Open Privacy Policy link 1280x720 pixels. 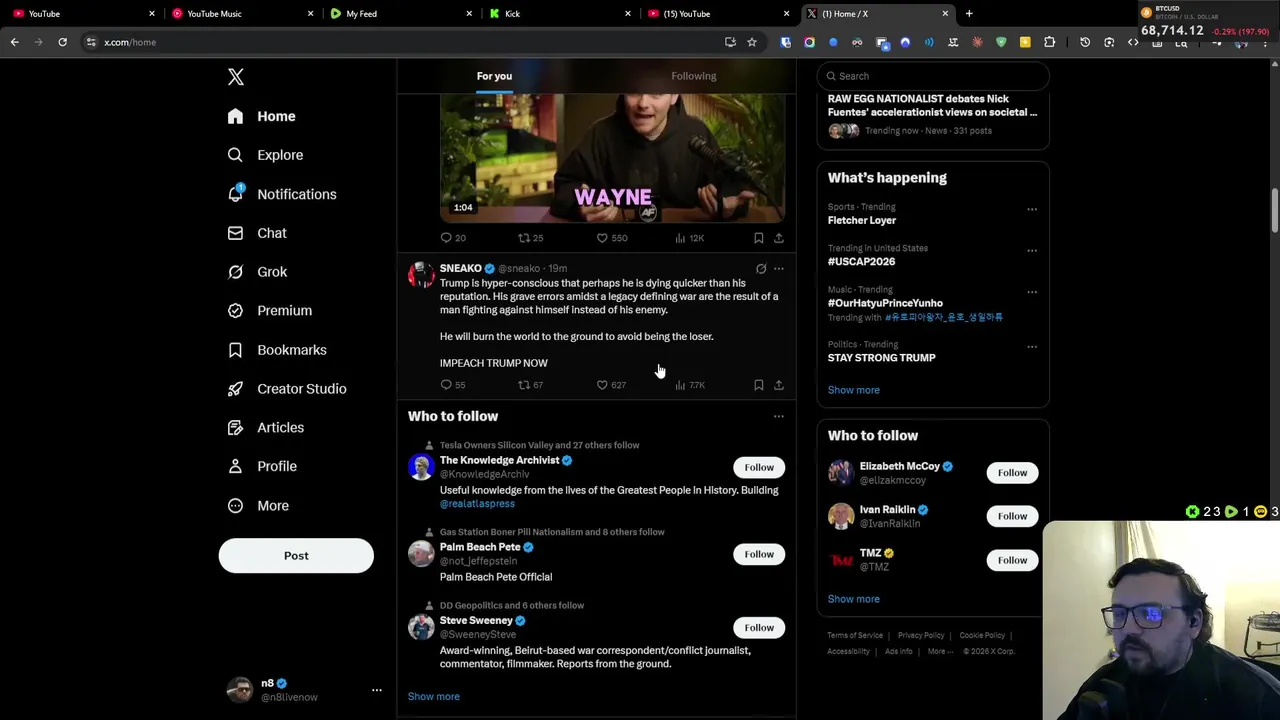[921, 635]
